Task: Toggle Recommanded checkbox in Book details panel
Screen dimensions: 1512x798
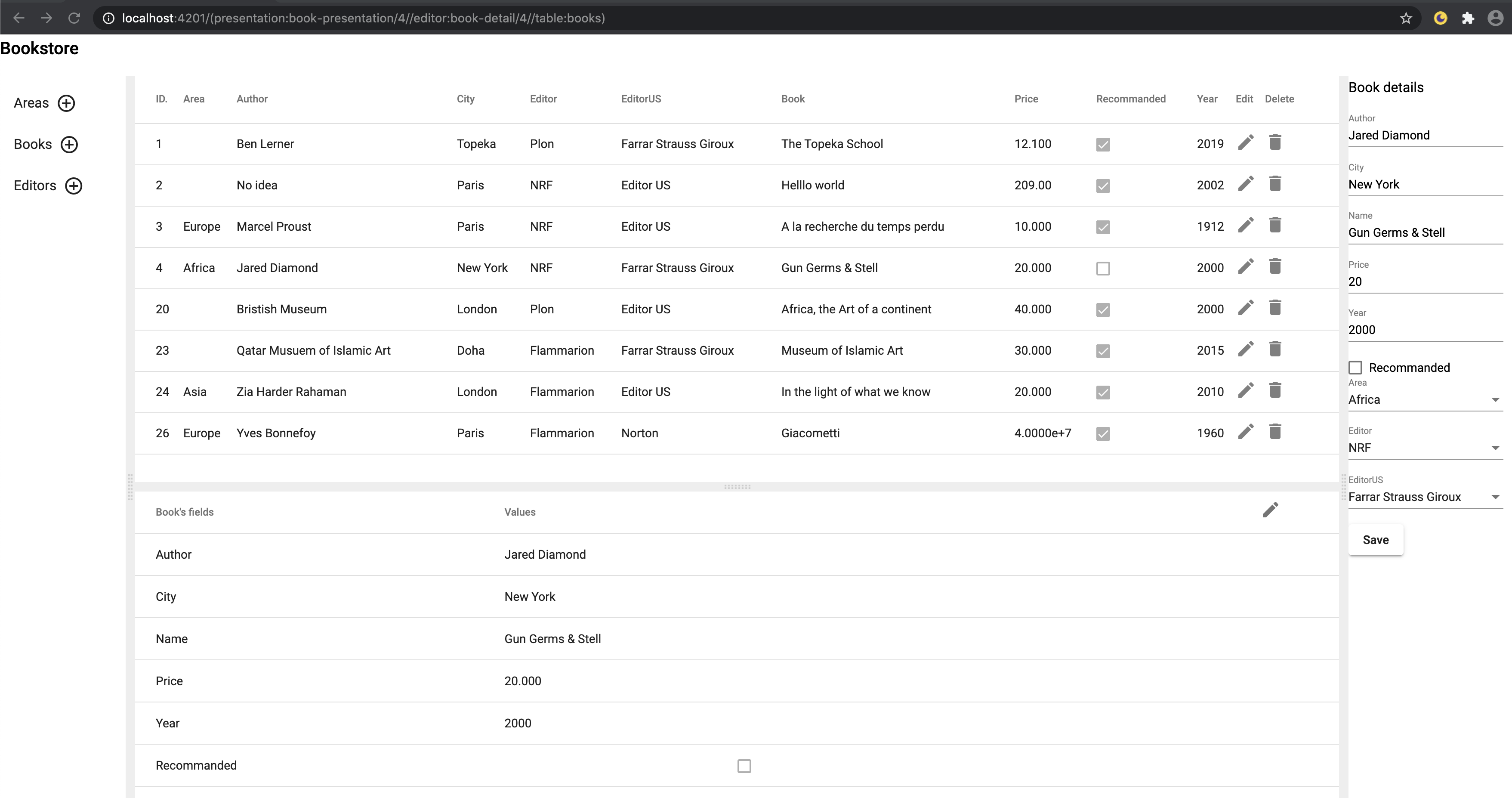Action: pos(1355,368)
